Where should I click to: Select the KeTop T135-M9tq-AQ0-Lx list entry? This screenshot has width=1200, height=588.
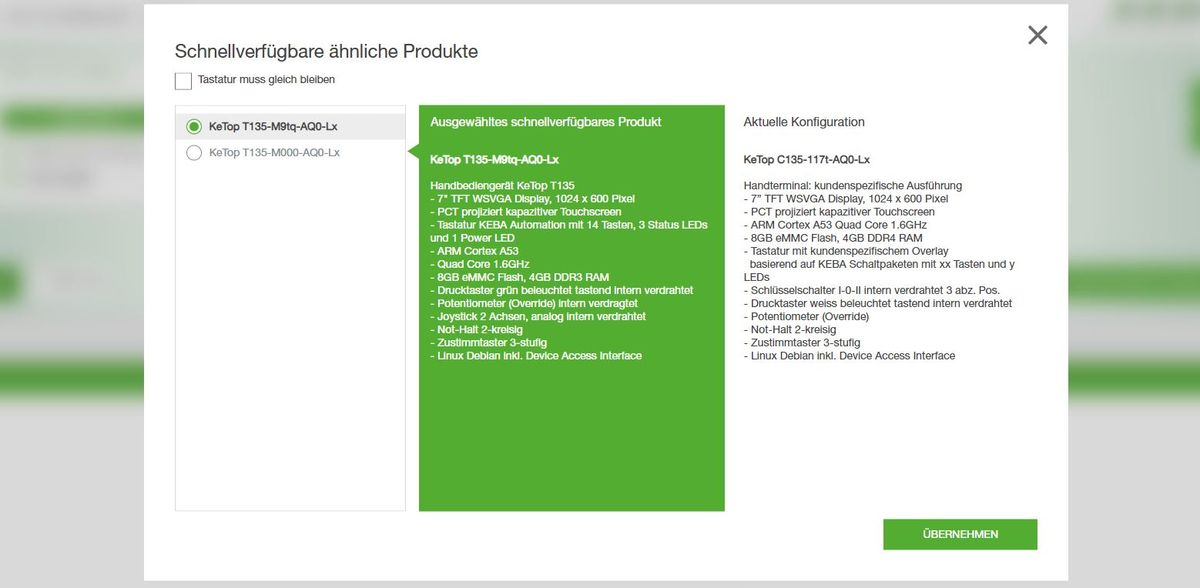pos(272,128)
